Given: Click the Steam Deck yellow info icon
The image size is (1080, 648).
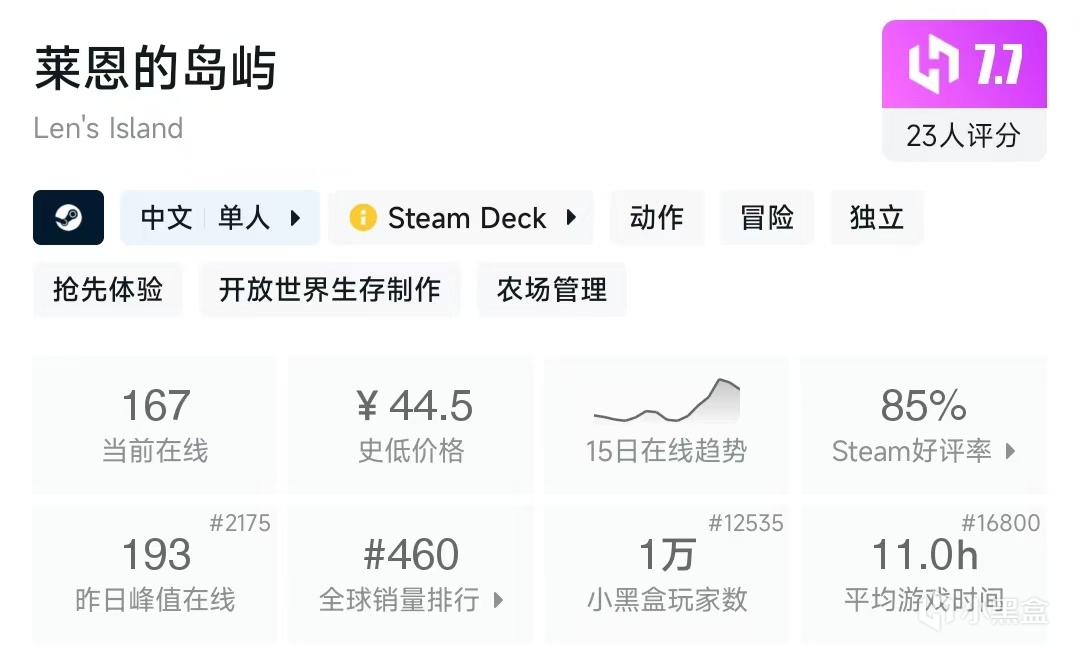Looking at the screenshot, I should [x=363, y=218].
